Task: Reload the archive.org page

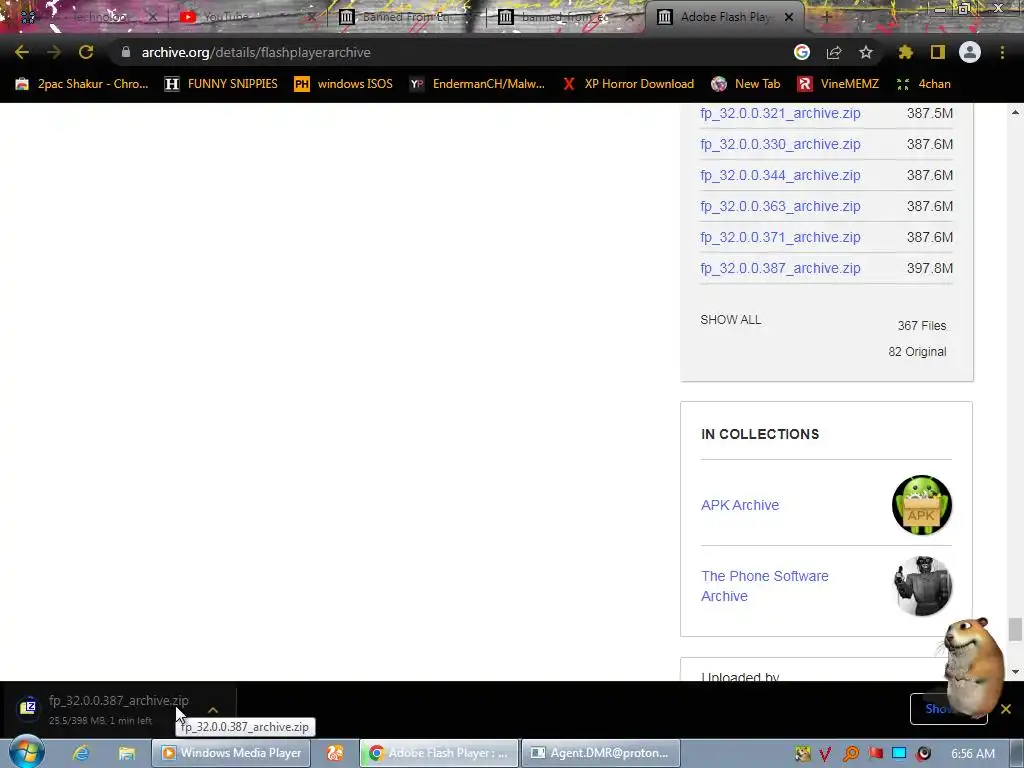Action: pyautogui.click(x=86, y=52)
